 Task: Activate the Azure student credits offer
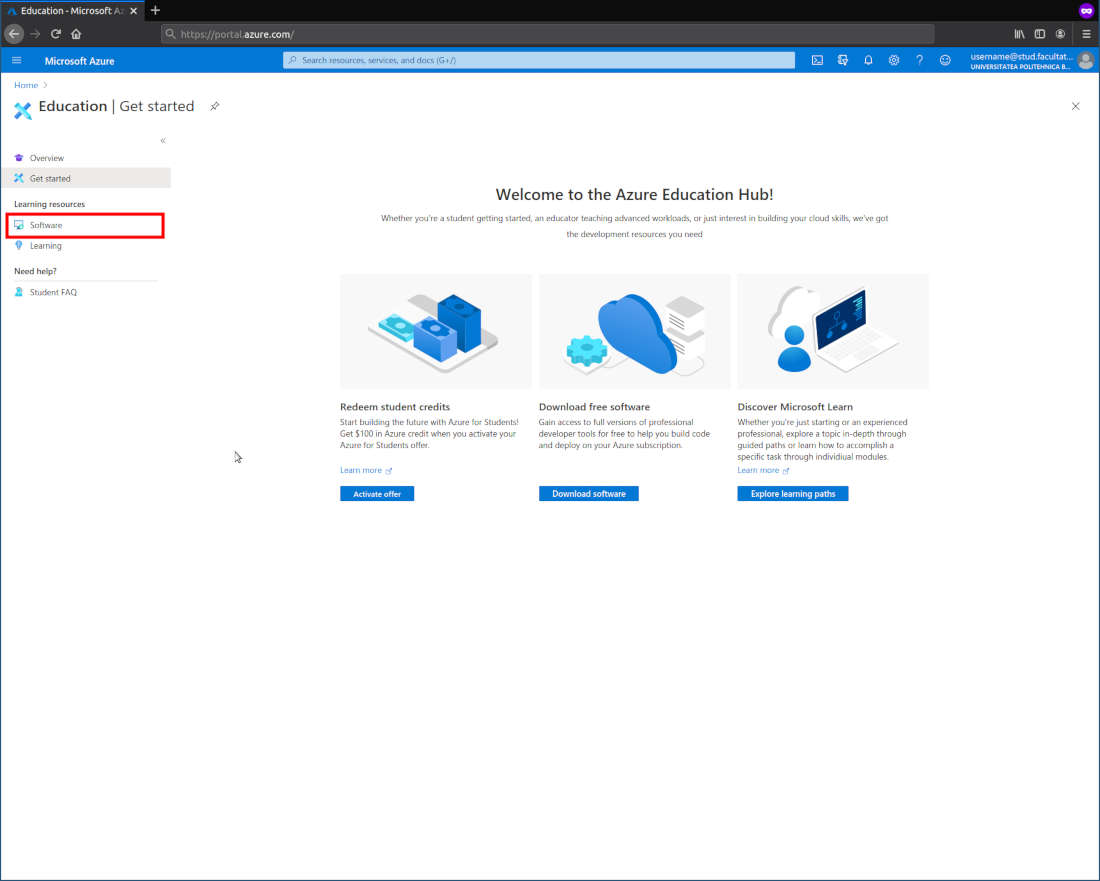[x=377, y=493]
